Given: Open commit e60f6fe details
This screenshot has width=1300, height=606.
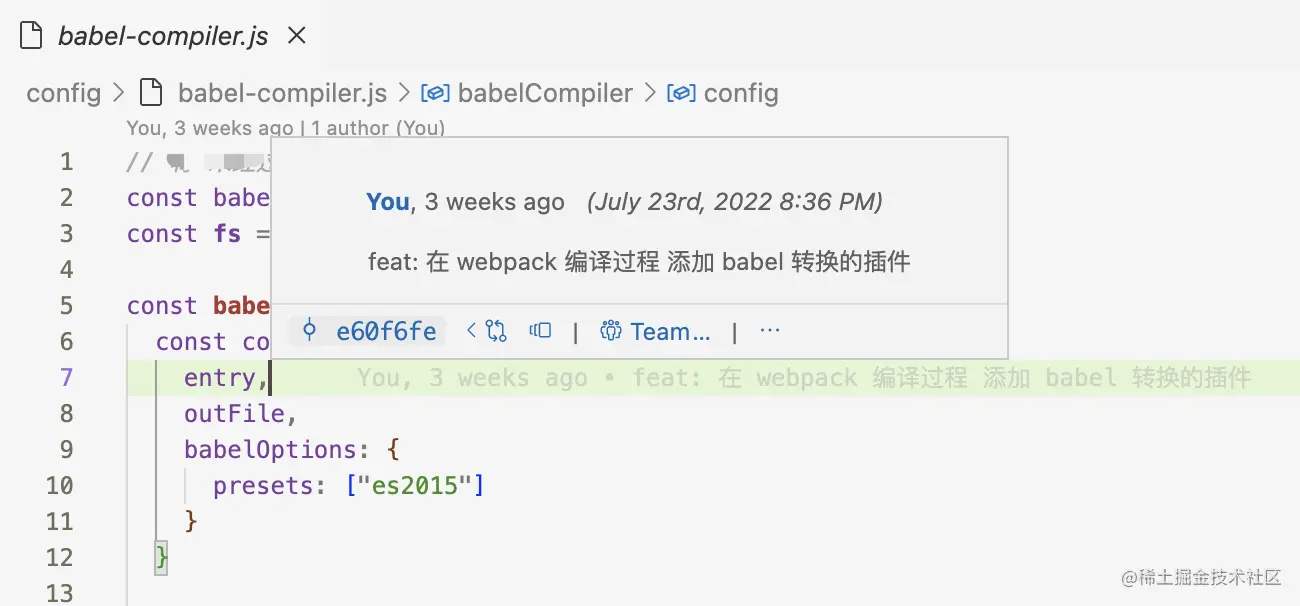Looking at the screenshot, I should (x=386, y=332).
